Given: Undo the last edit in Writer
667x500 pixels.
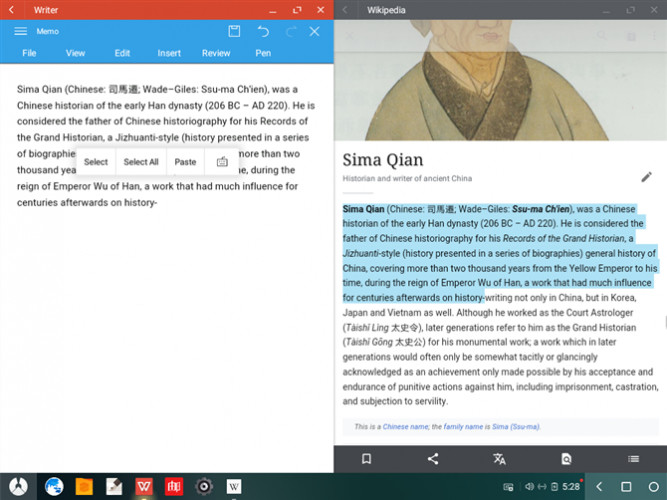Looking at the screenshot, I should click(263, 31).
